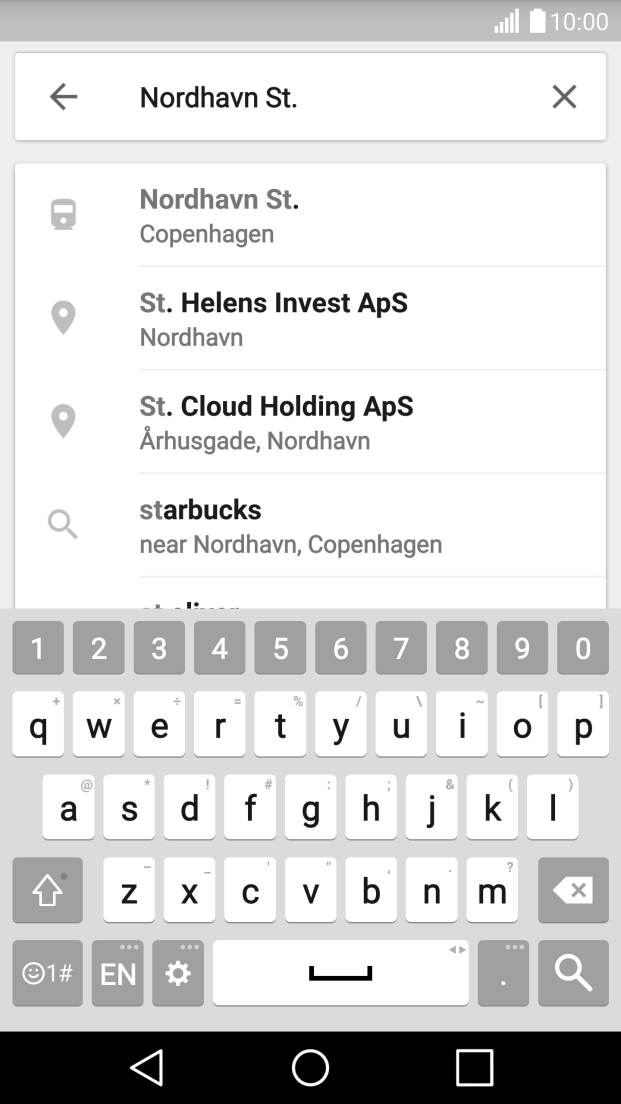Tap the search text field
The width and height of the screenshot is (621, 1104).
[330, 97]
